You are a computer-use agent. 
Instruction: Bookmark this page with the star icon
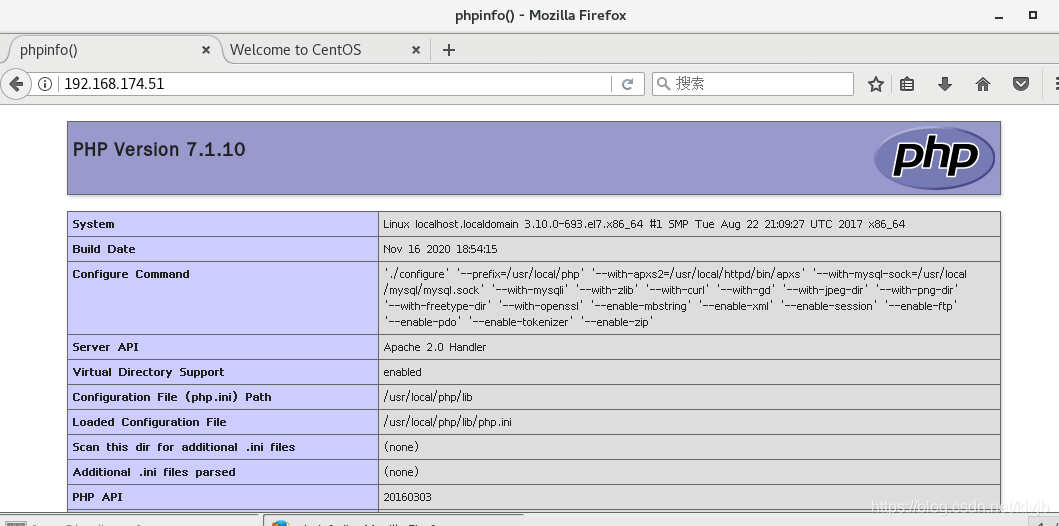coord(876,84)
